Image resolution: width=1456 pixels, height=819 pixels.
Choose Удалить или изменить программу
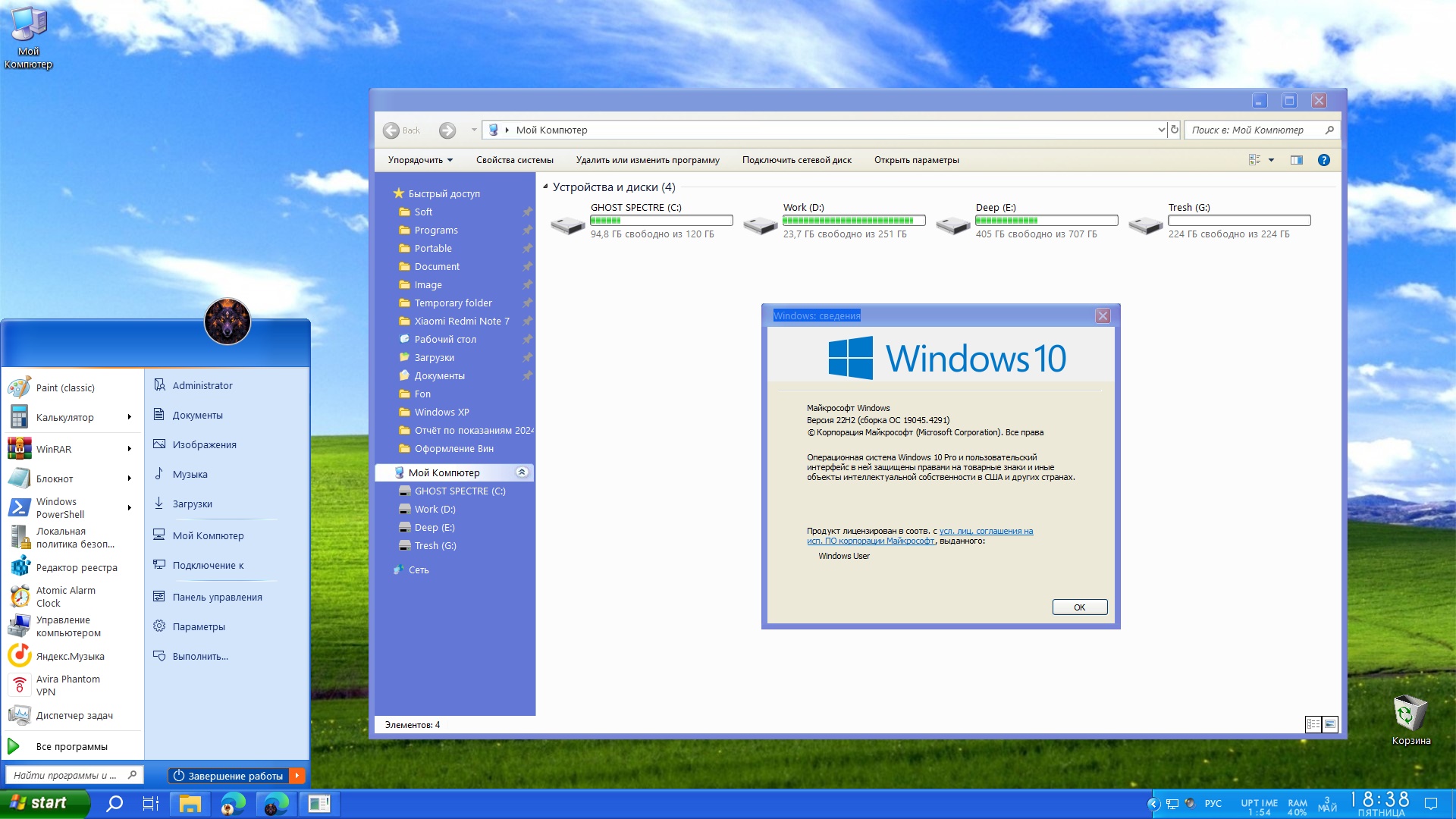(x=648, y=160)
